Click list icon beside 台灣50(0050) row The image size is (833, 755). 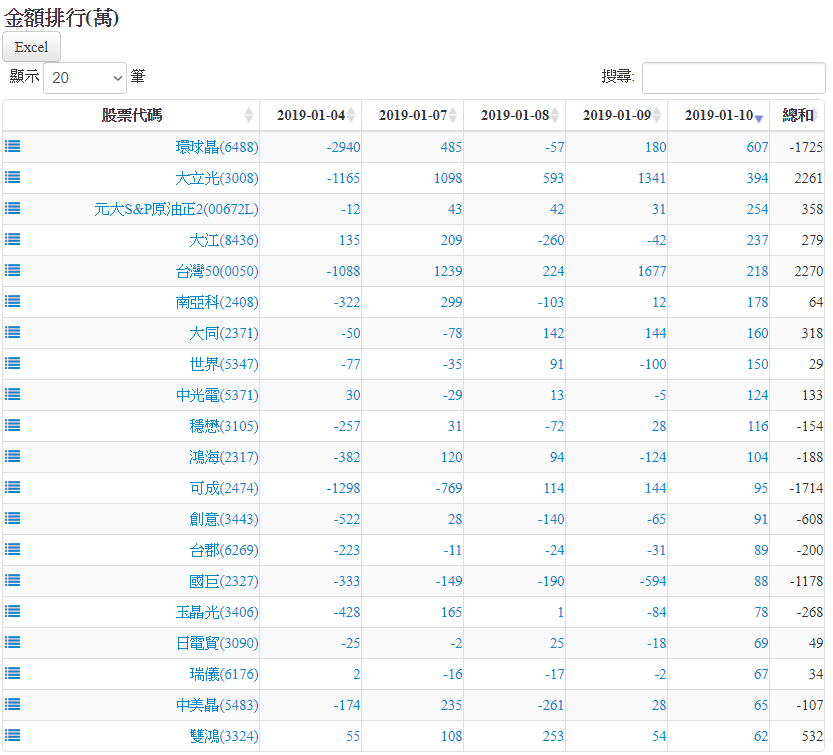pos(12,270)
